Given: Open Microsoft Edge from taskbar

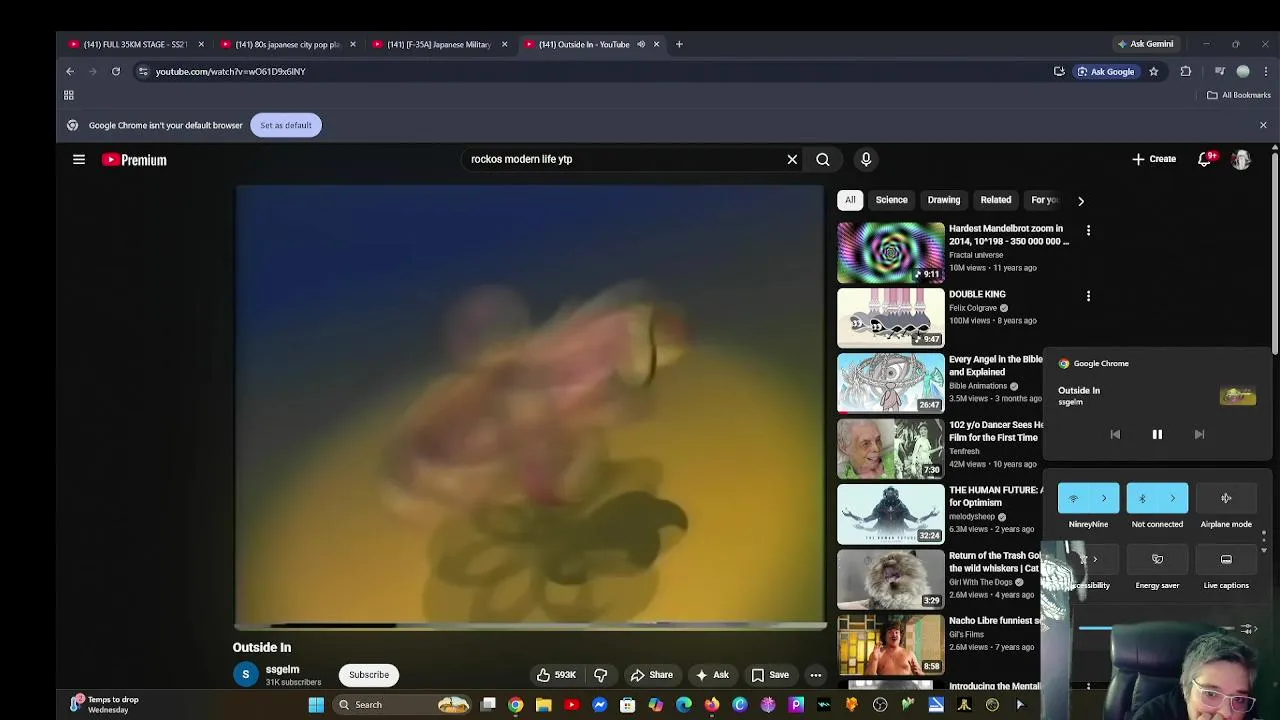Looking at the screenshot, I should point(683,705).
